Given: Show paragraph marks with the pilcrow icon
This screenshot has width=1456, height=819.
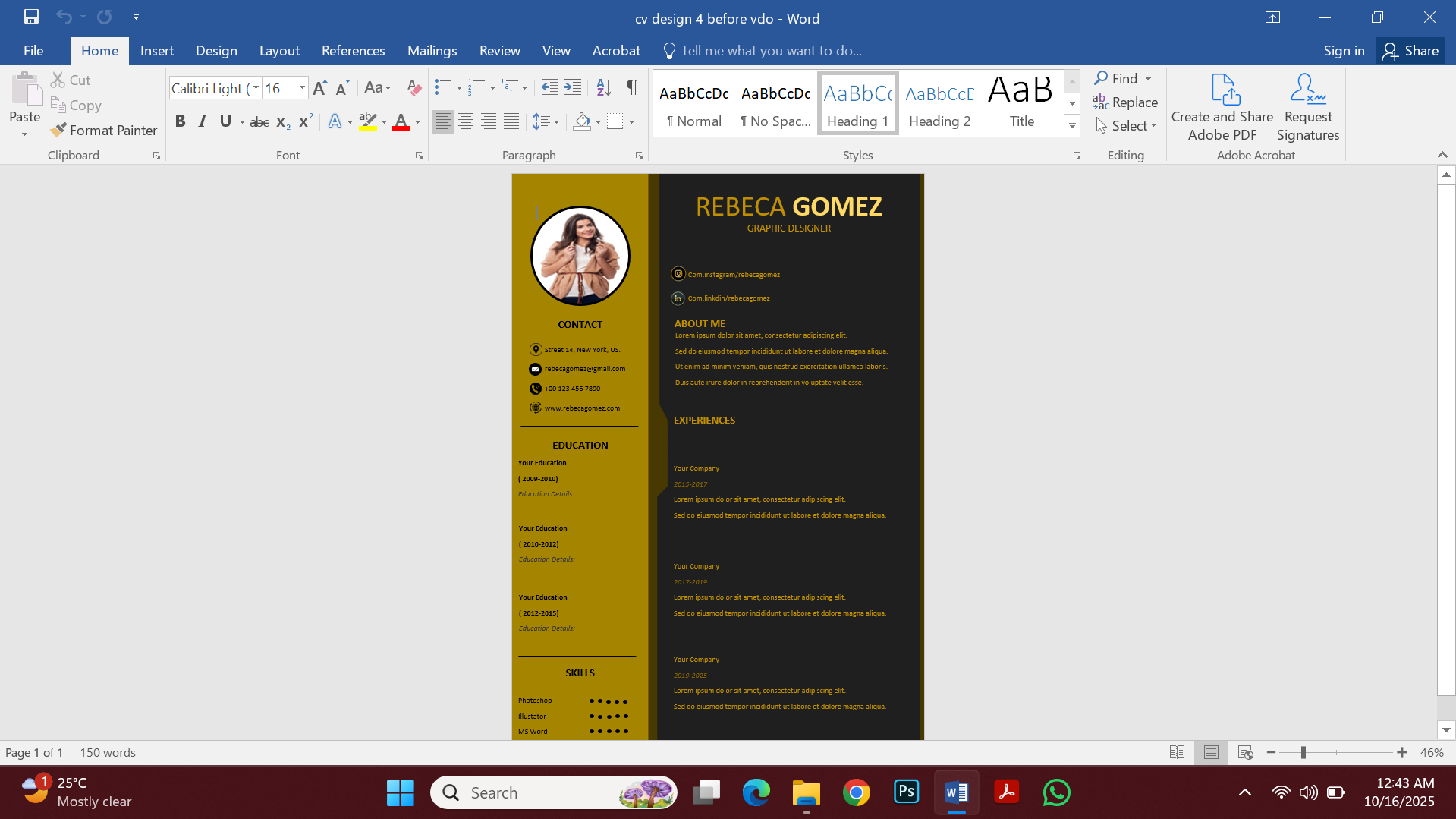Looking at the screenshot, I should coord(632,88).
